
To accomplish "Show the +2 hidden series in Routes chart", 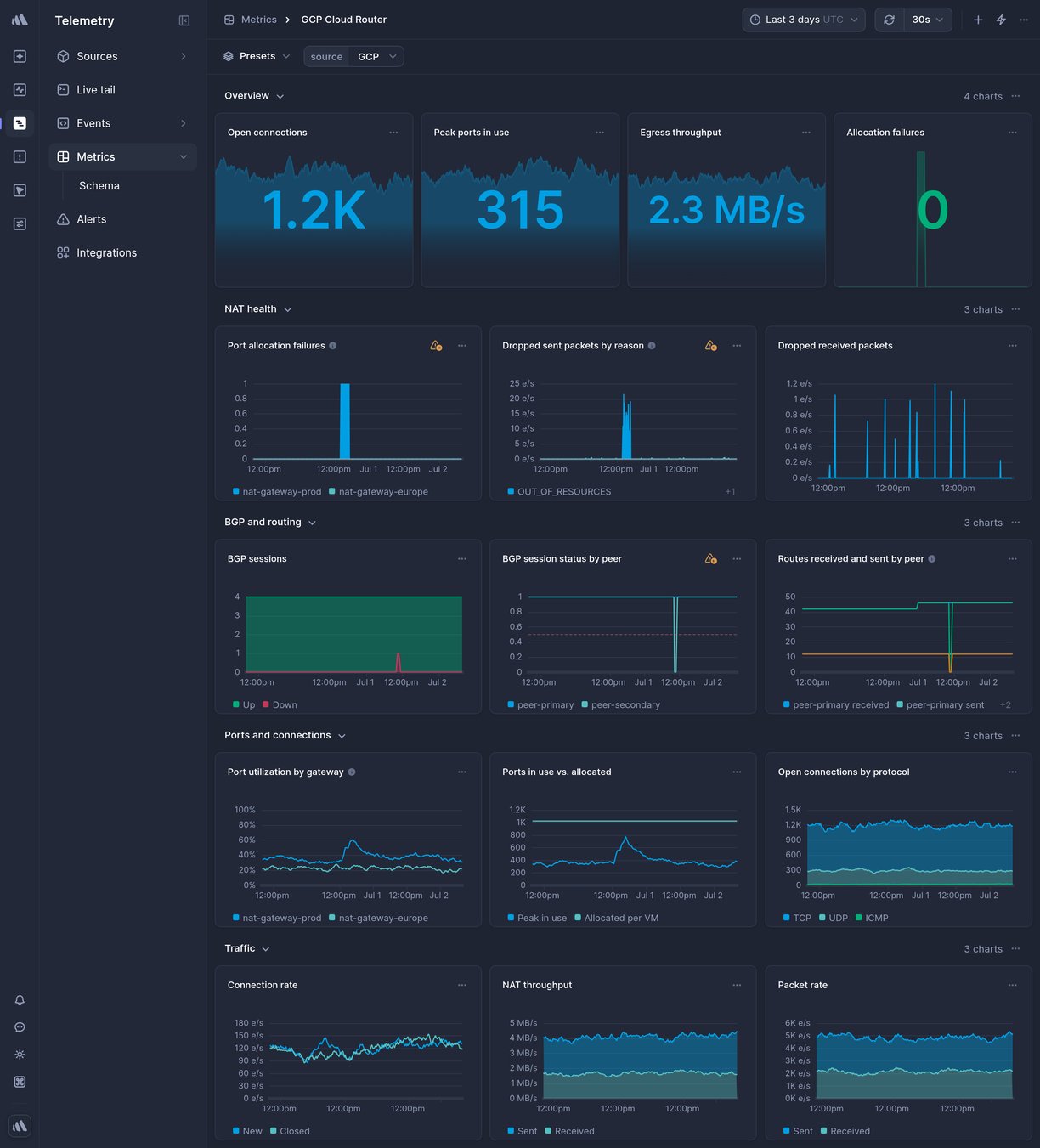I will tap(1005, 705).
